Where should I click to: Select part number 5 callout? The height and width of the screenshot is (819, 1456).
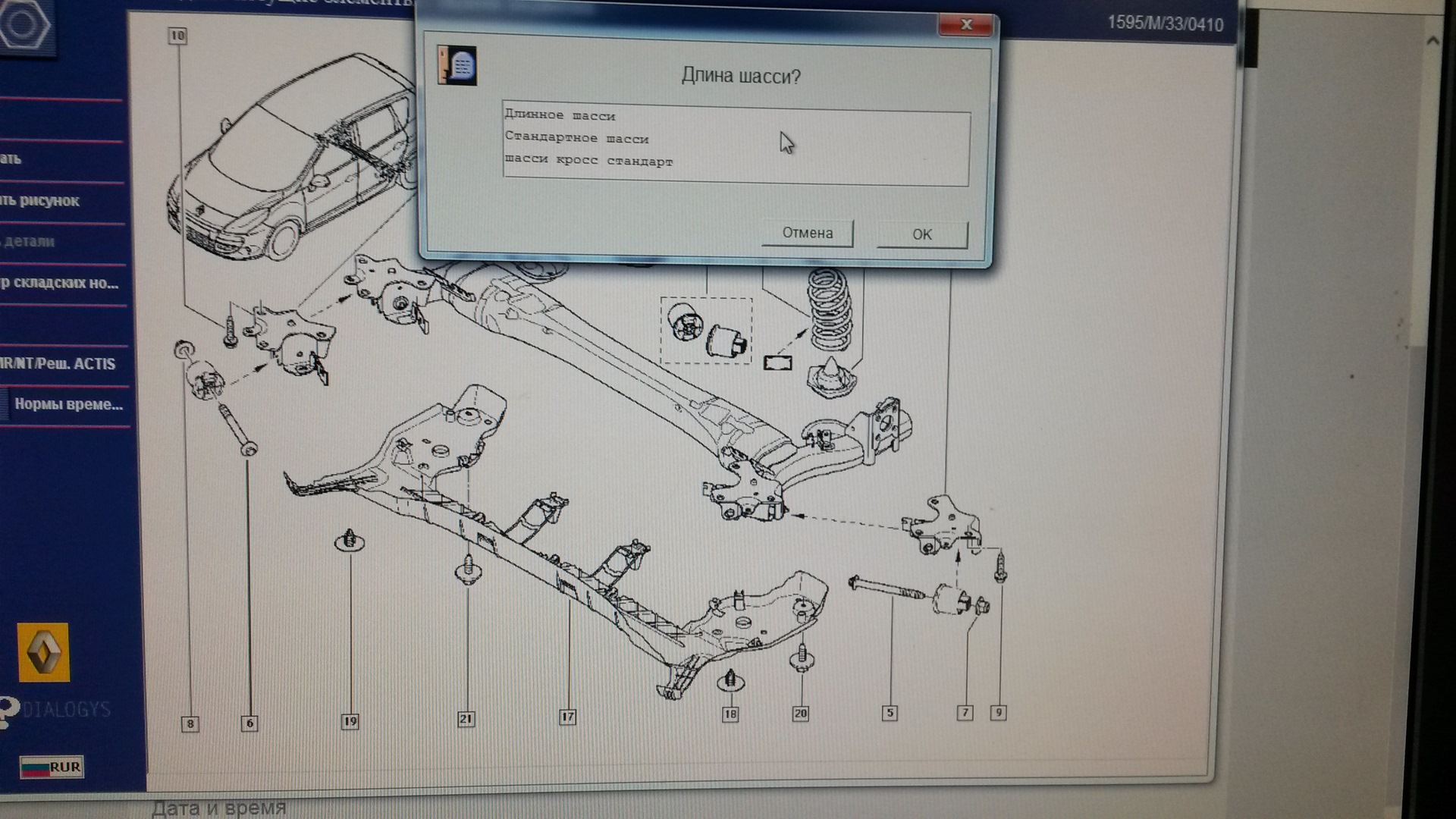(x=890, y=713)
